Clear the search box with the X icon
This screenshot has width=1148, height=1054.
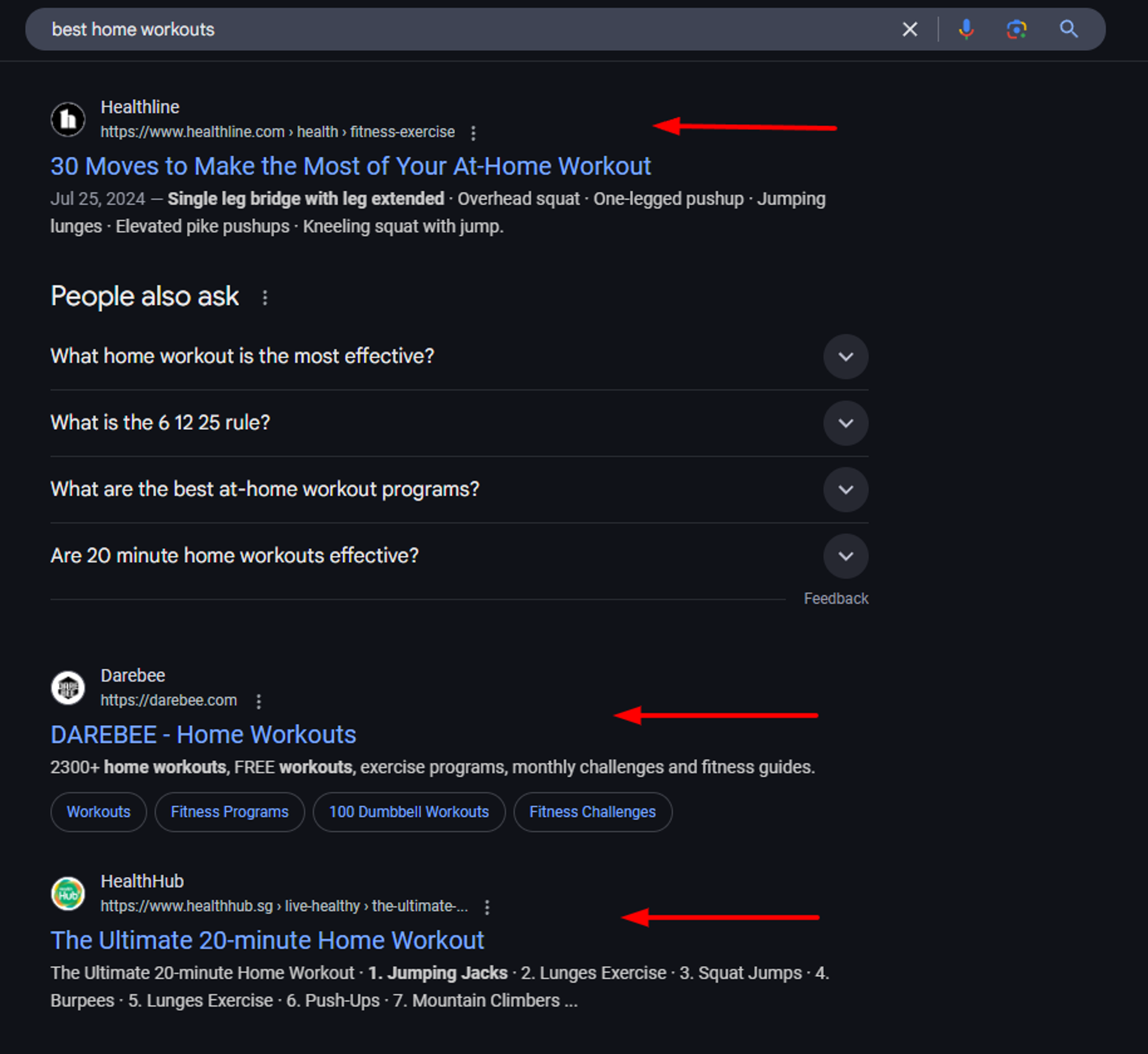coord(909,29)
